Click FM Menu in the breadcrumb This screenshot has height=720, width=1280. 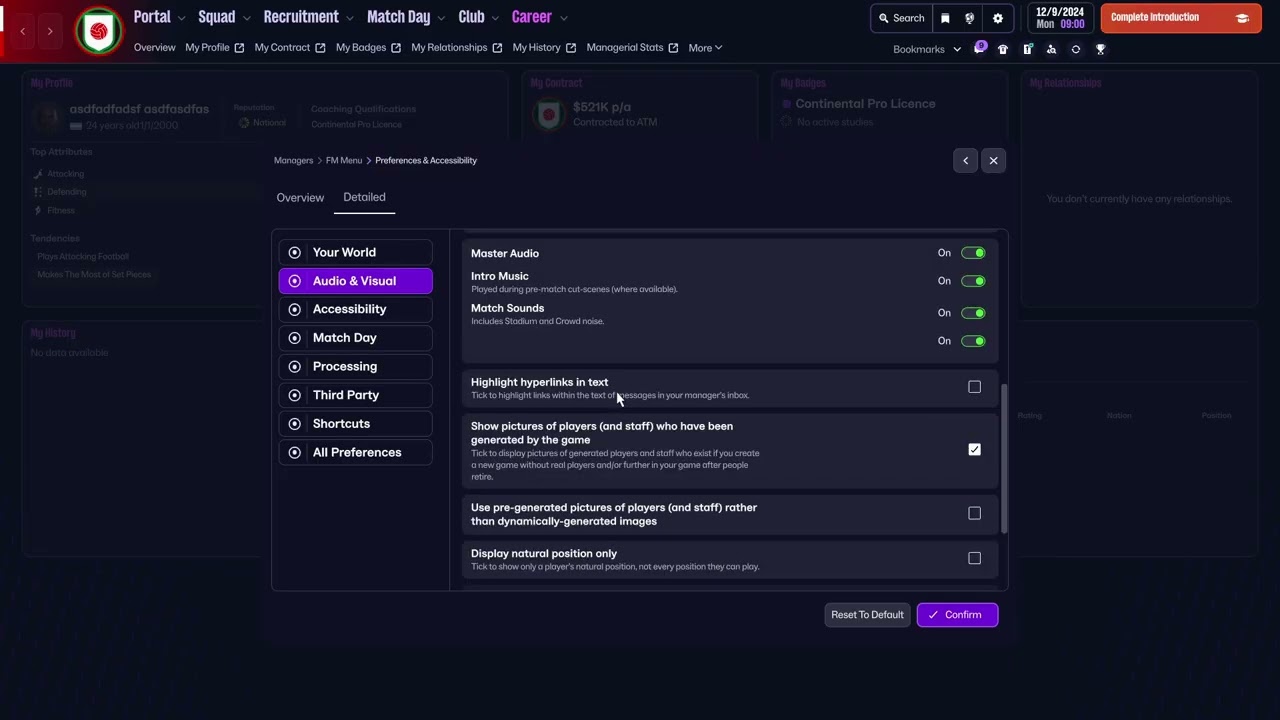[x=344, y=160]
